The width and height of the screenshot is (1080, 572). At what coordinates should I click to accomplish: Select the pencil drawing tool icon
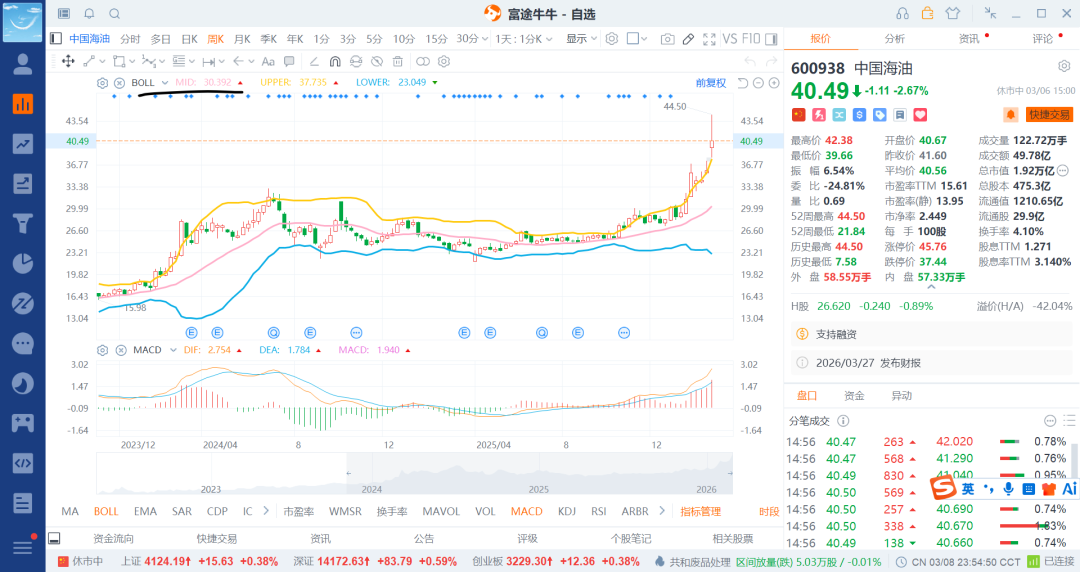click(x=688, y=39)
